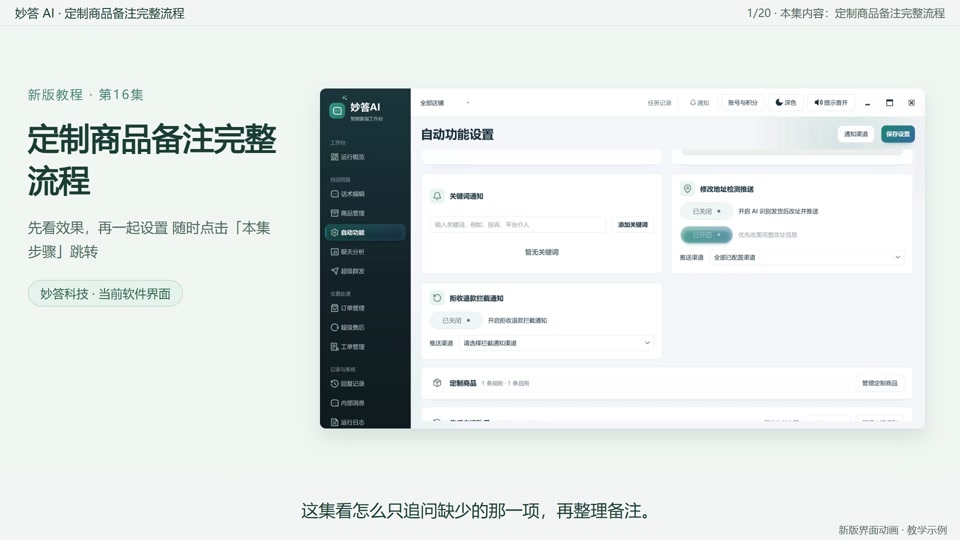Click the 管理定制商品 button
This screenshot has height=540, width=960.
pos(879,383)
